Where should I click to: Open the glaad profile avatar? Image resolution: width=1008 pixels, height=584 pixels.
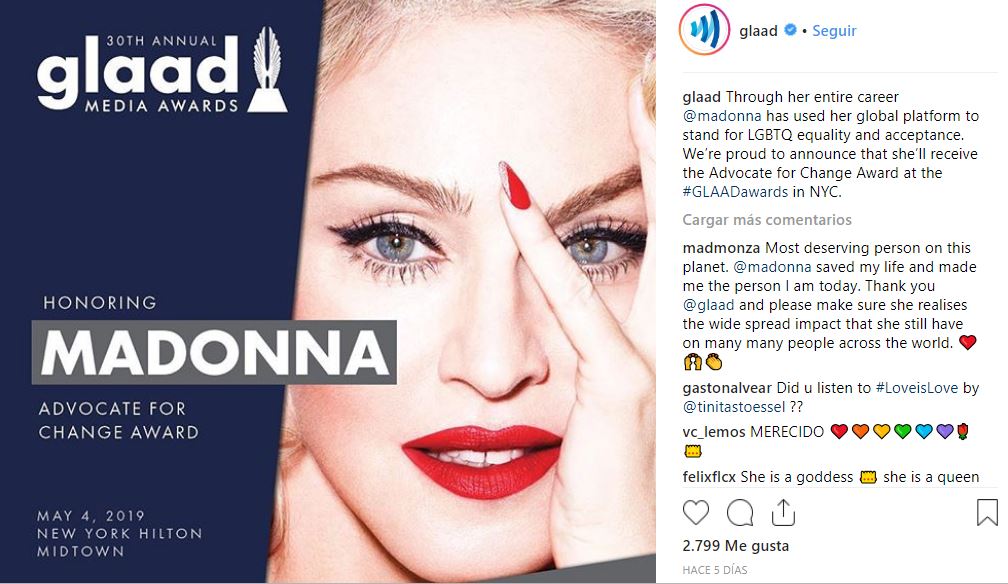[x=704, y=30]
